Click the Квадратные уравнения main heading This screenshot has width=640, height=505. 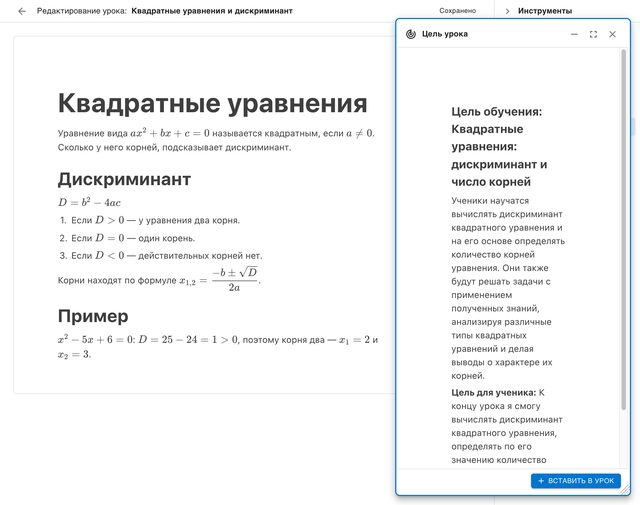[212, 103]
